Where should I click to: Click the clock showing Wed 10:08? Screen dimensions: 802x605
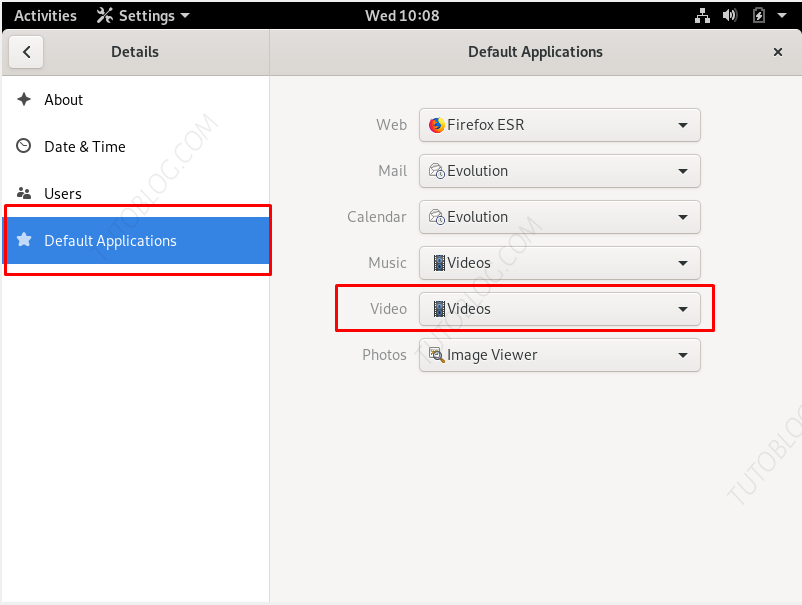click(x=402, y=15)
